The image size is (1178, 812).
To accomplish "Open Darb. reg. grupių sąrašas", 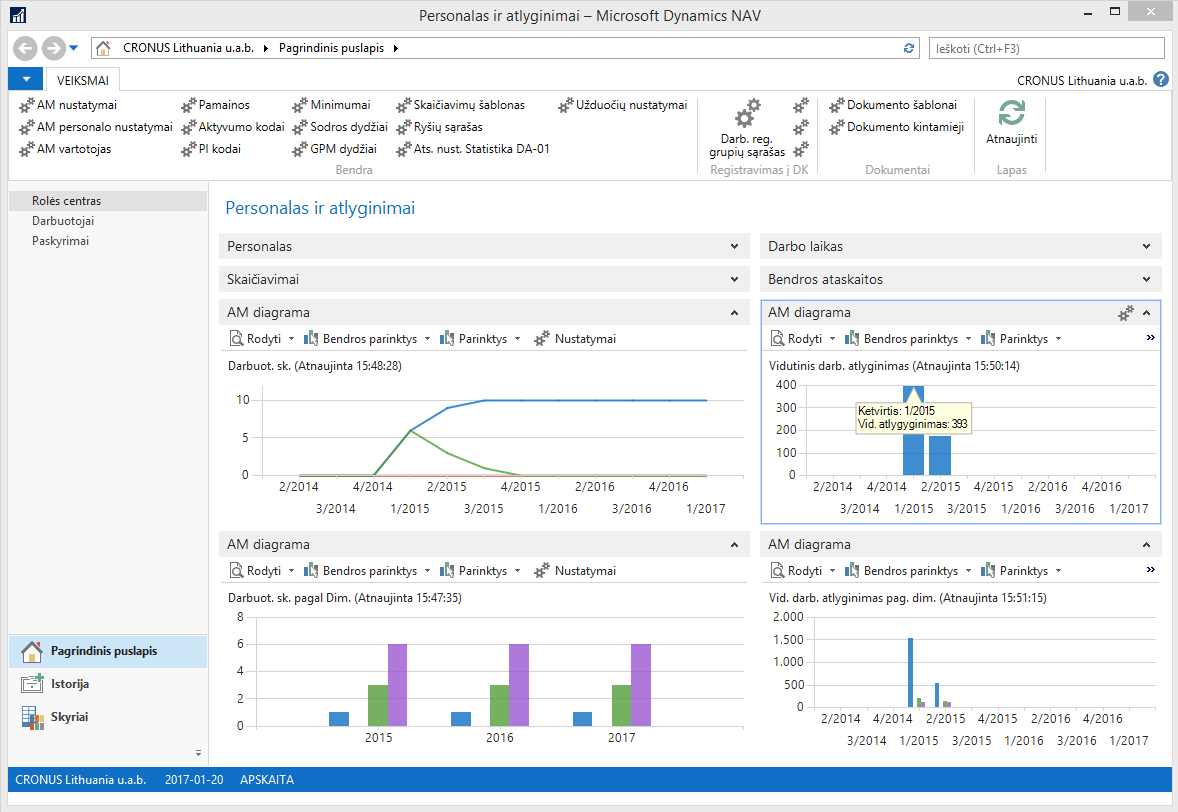I will (747, 128).
